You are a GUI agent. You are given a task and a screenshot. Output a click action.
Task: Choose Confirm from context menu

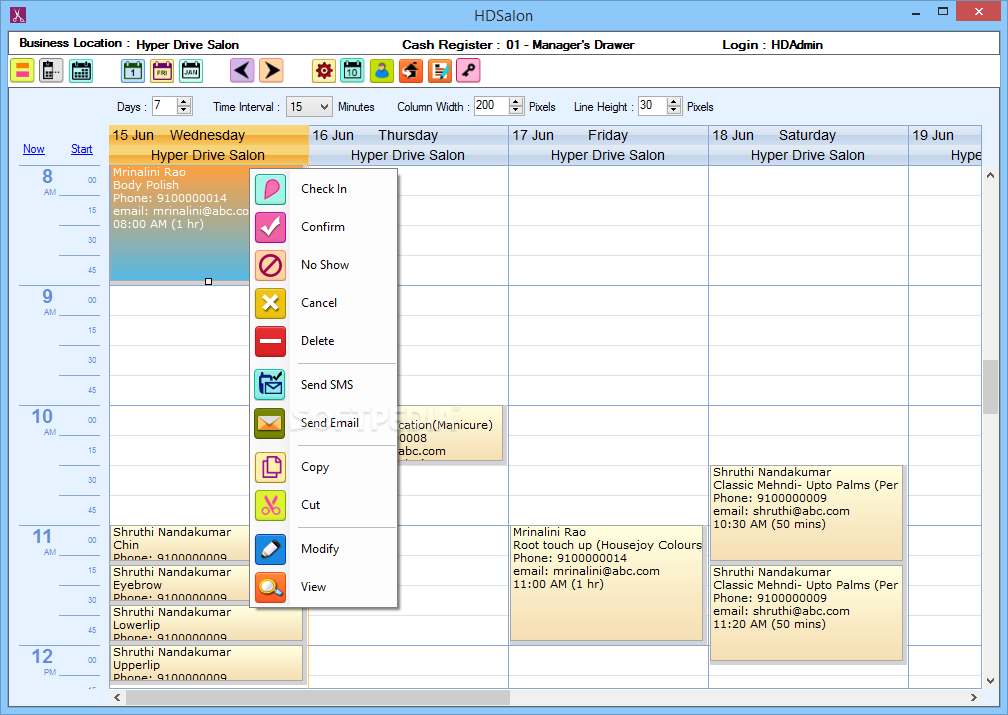click(x=324, y=227)
